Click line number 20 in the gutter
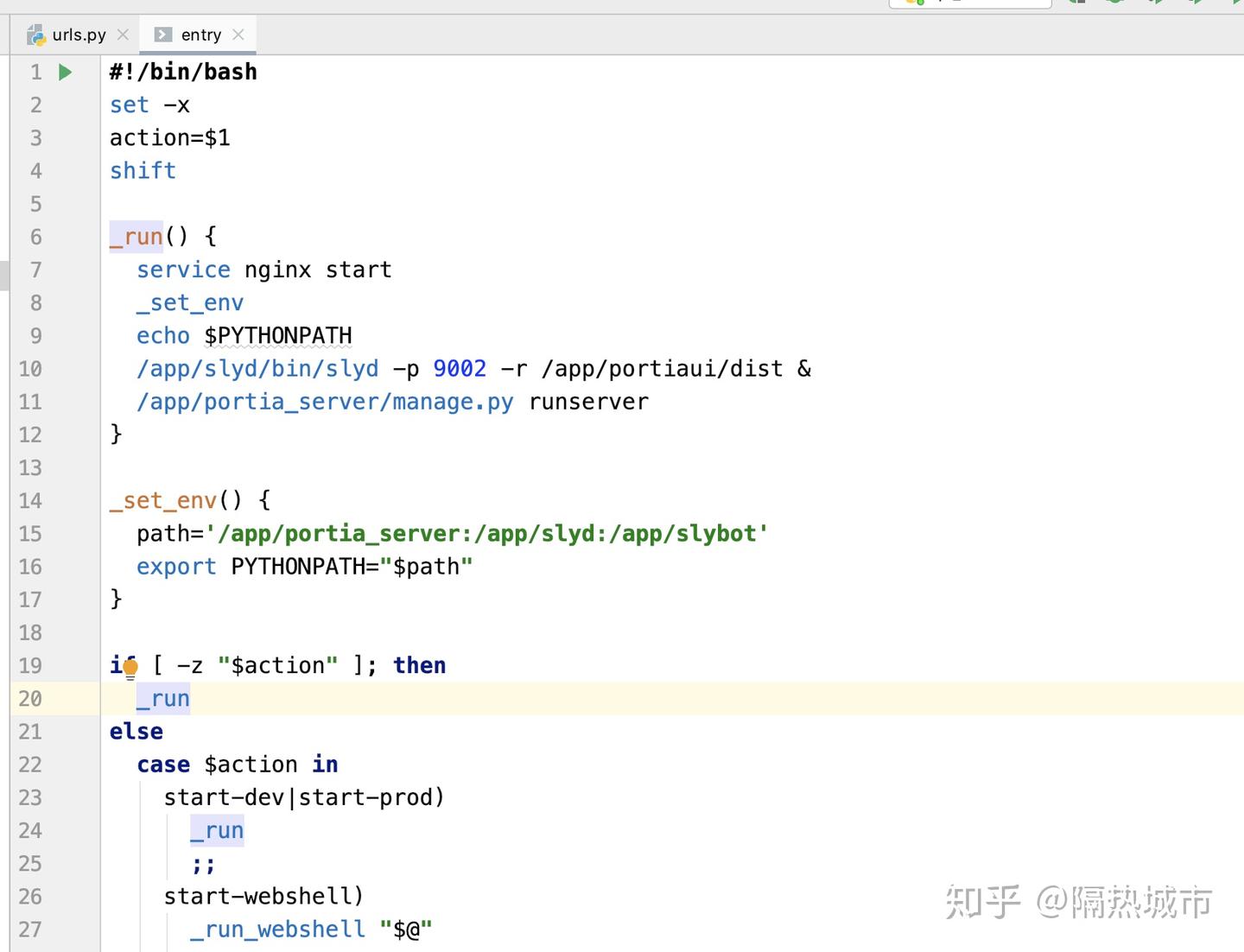This screenshot has width=1244, height=952. (x=29, y=699)
